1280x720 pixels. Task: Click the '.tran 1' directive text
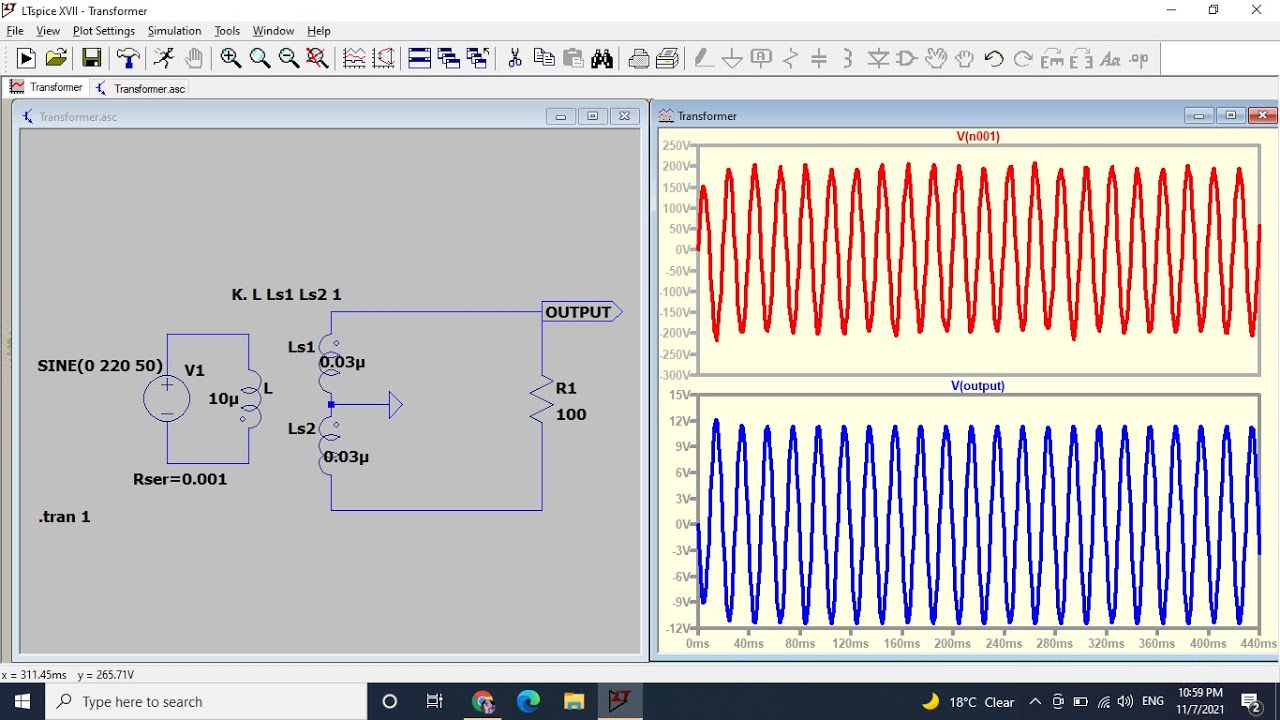[x=65, y=517]
